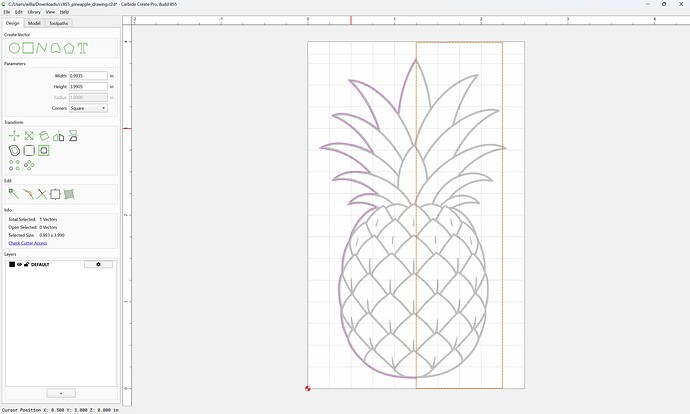
Task: Open the Corners dropdown
Action: [x=88, y=108]
